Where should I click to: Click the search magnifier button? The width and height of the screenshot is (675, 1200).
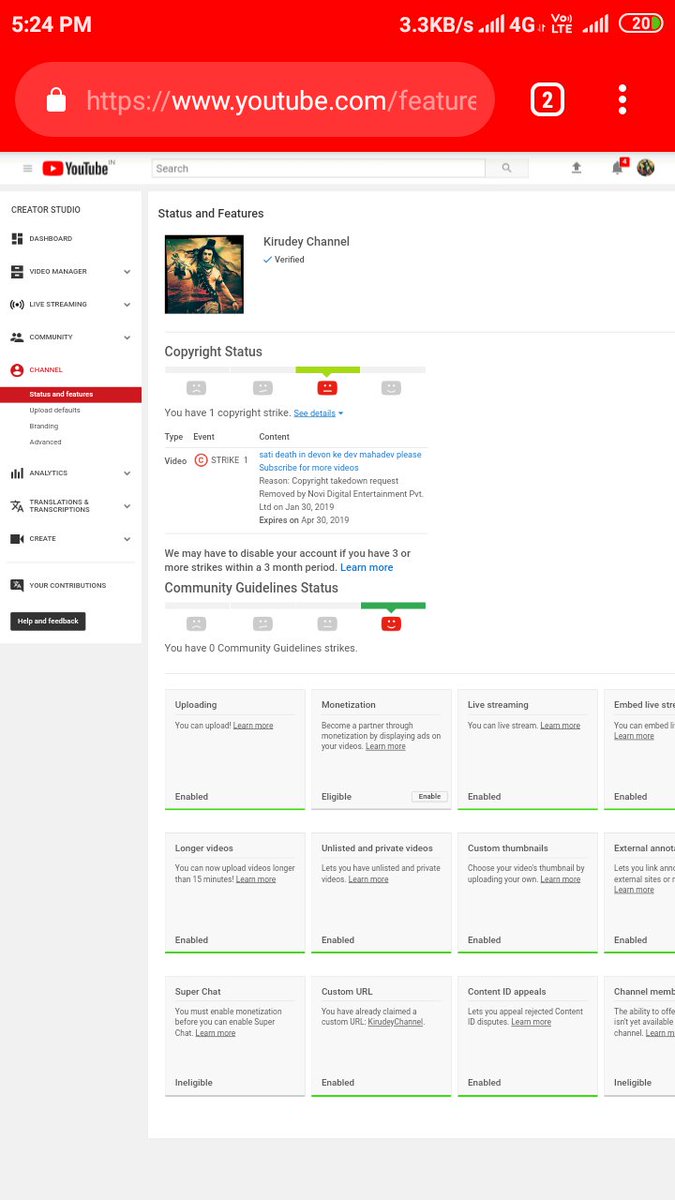[x=506, y=168]
